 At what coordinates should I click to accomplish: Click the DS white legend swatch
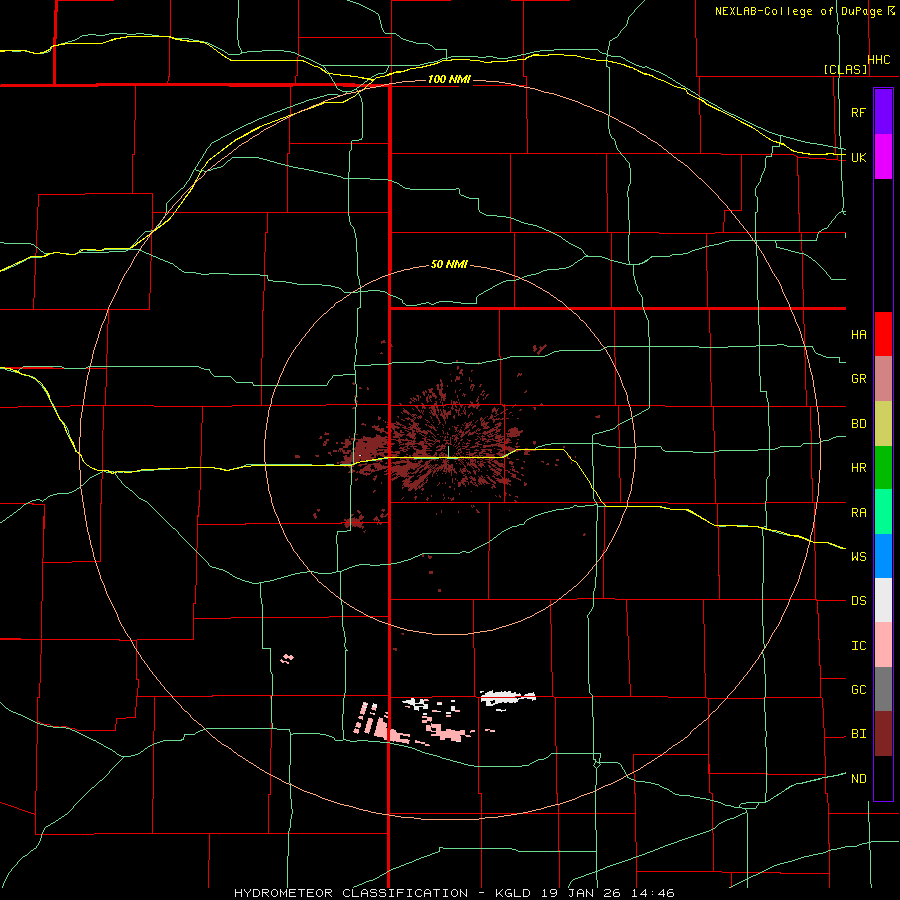883,600
